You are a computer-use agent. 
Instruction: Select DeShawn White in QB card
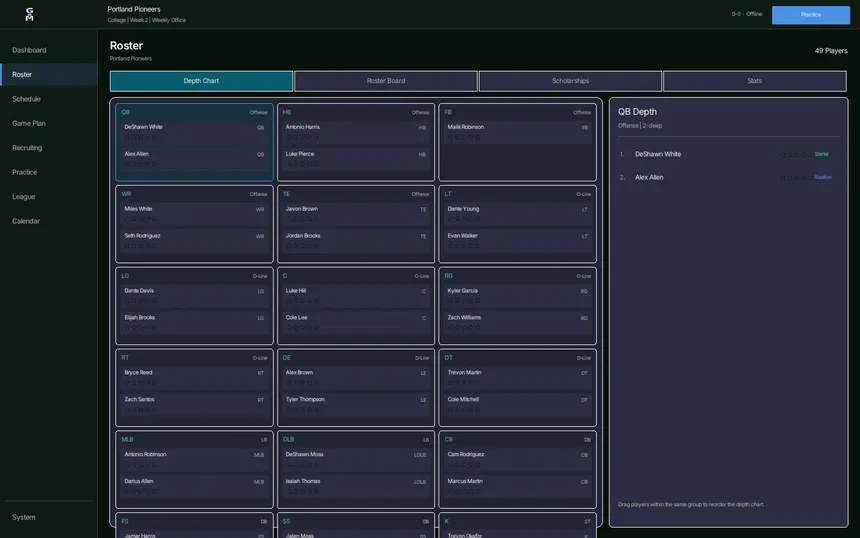194,132
